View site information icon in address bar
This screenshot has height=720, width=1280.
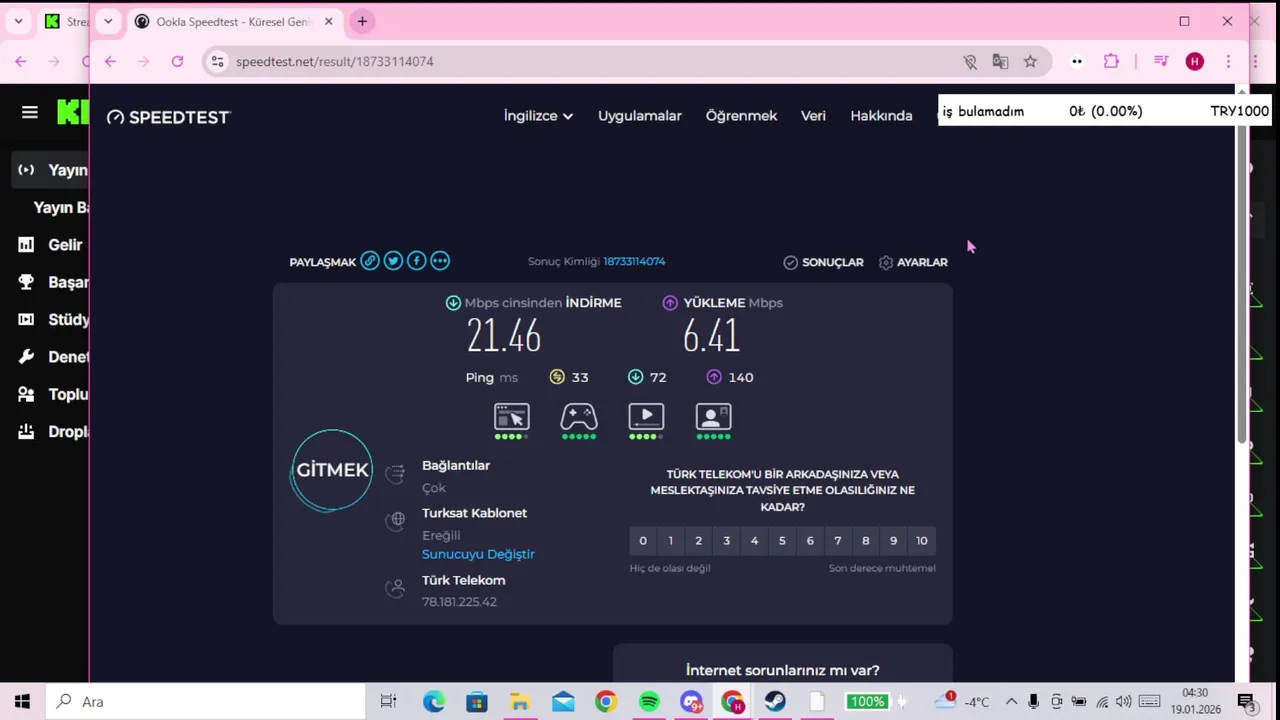pos(217,61)
